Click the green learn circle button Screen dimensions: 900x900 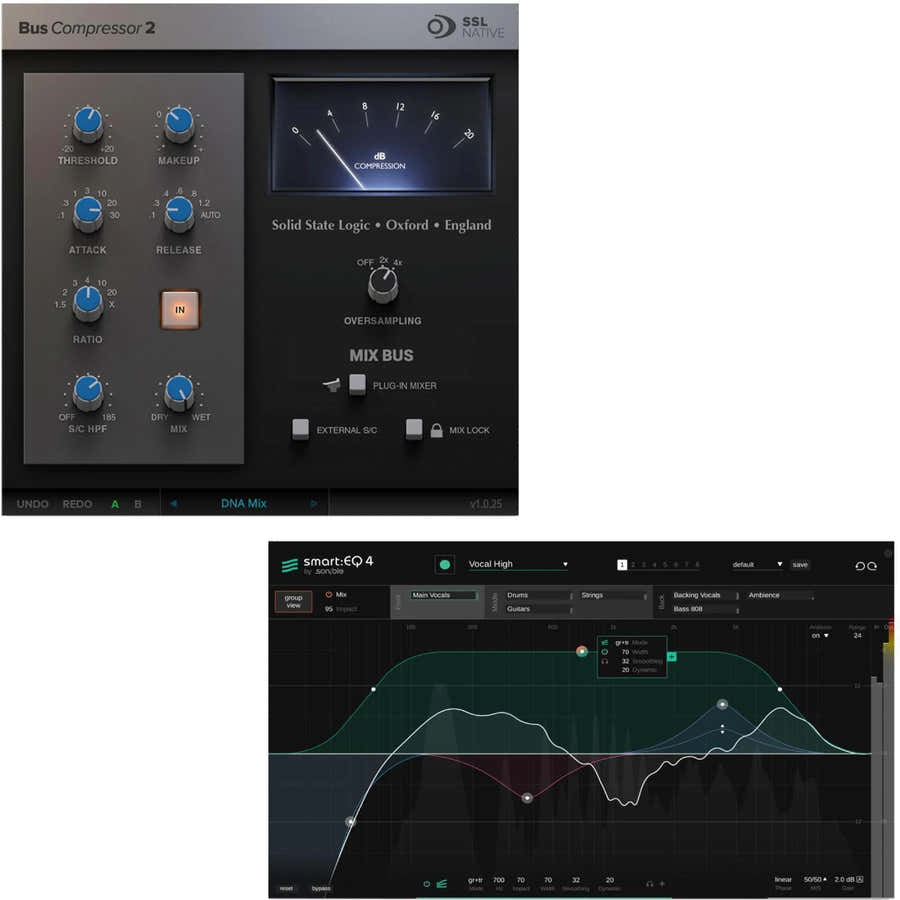pos(444,565)
